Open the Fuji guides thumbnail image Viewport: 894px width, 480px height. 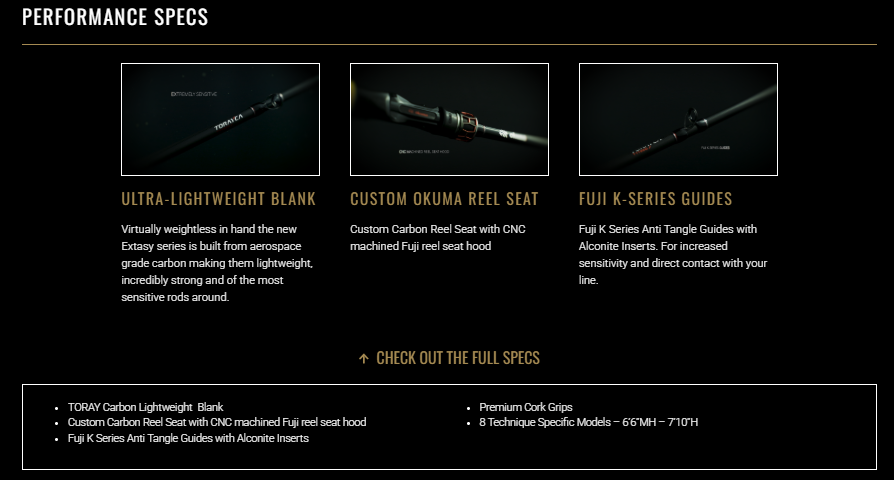click(x=678, y=119)
